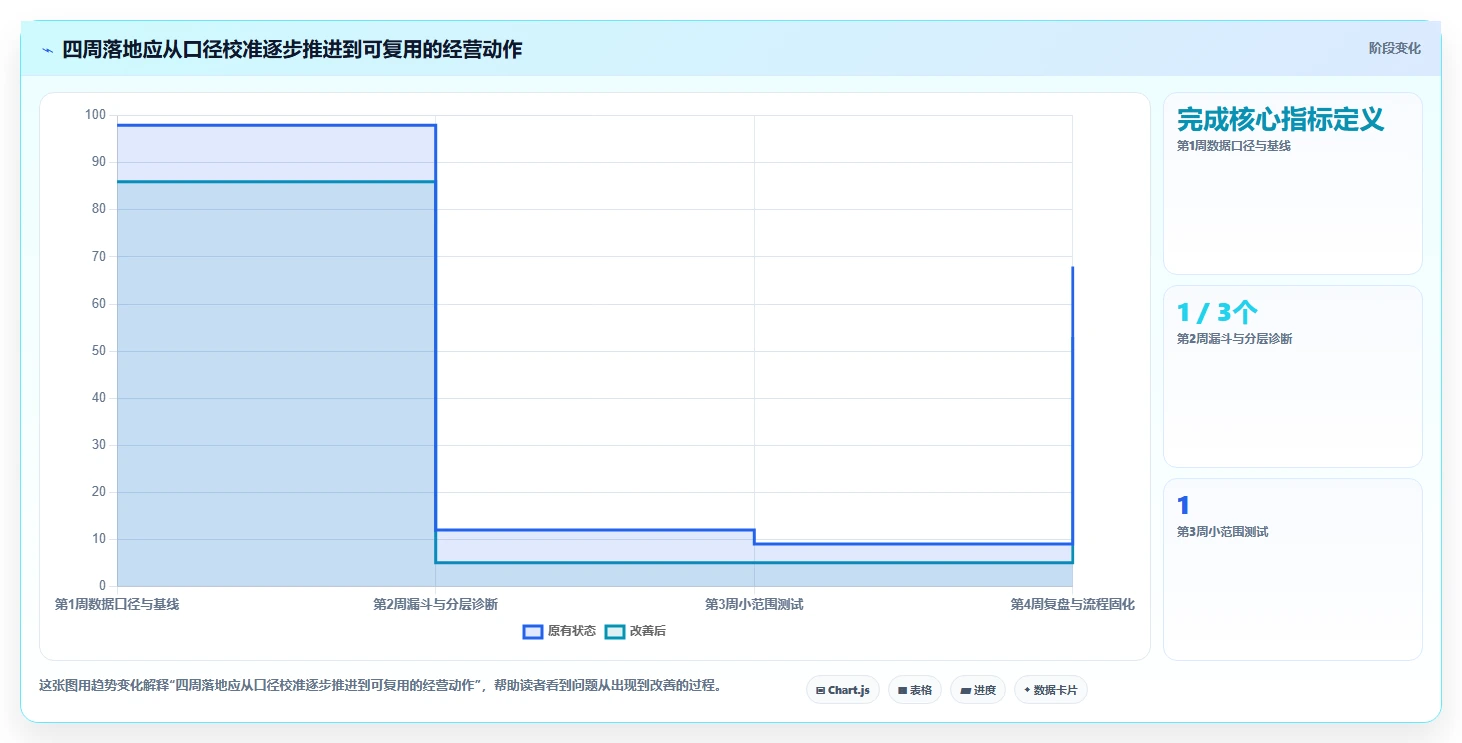Click the x-axis label 第2周漏斗与分层诊断

pos(435,605)
